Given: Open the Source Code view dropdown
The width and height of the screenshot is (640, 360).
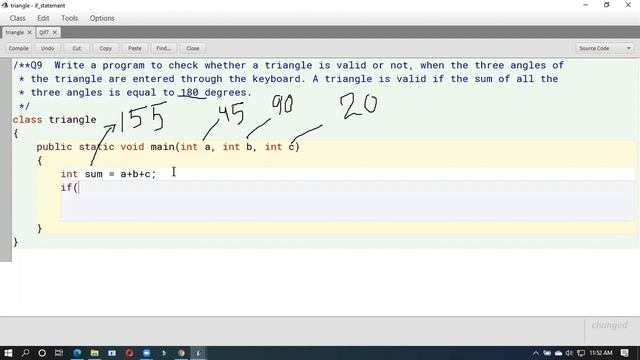Looking at the screenshot, I should coord(604,48).
